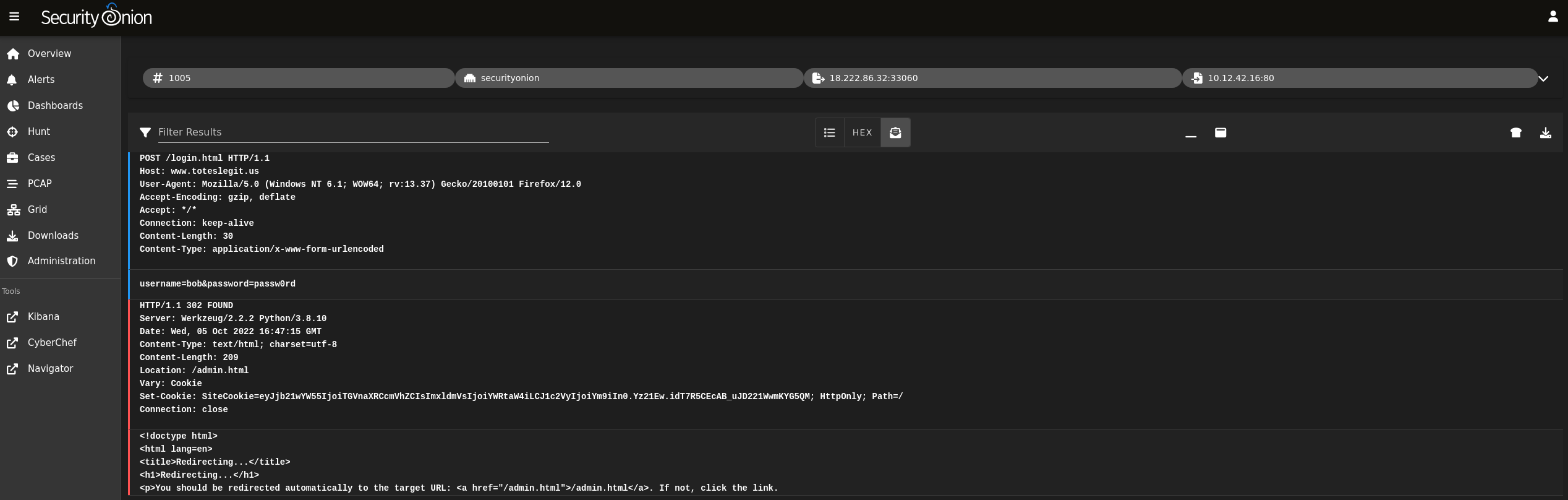Expand job details chevron

(x=1543, y=79)
